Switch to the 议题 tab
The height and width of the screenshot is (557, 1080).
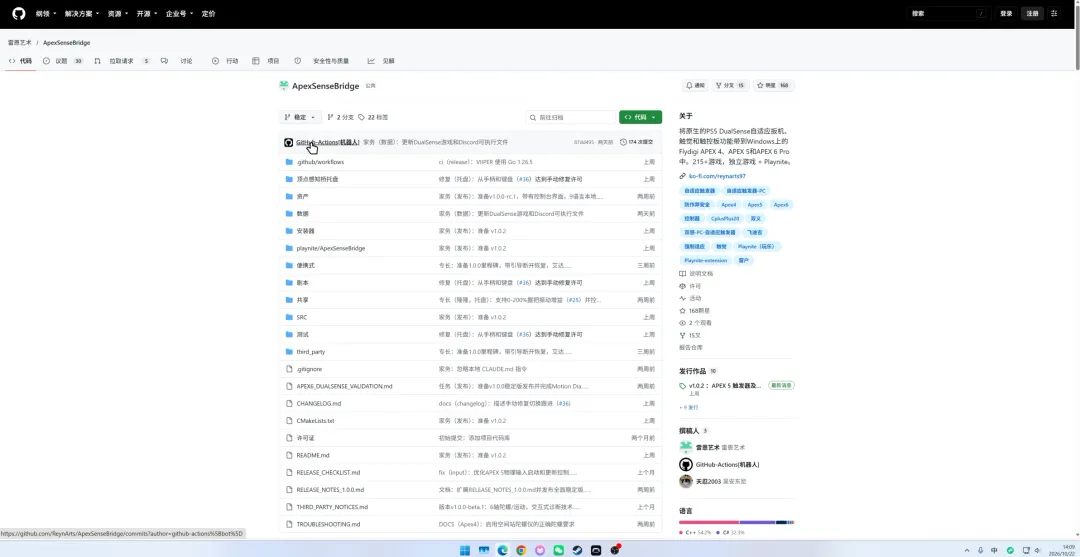(63, 61)
